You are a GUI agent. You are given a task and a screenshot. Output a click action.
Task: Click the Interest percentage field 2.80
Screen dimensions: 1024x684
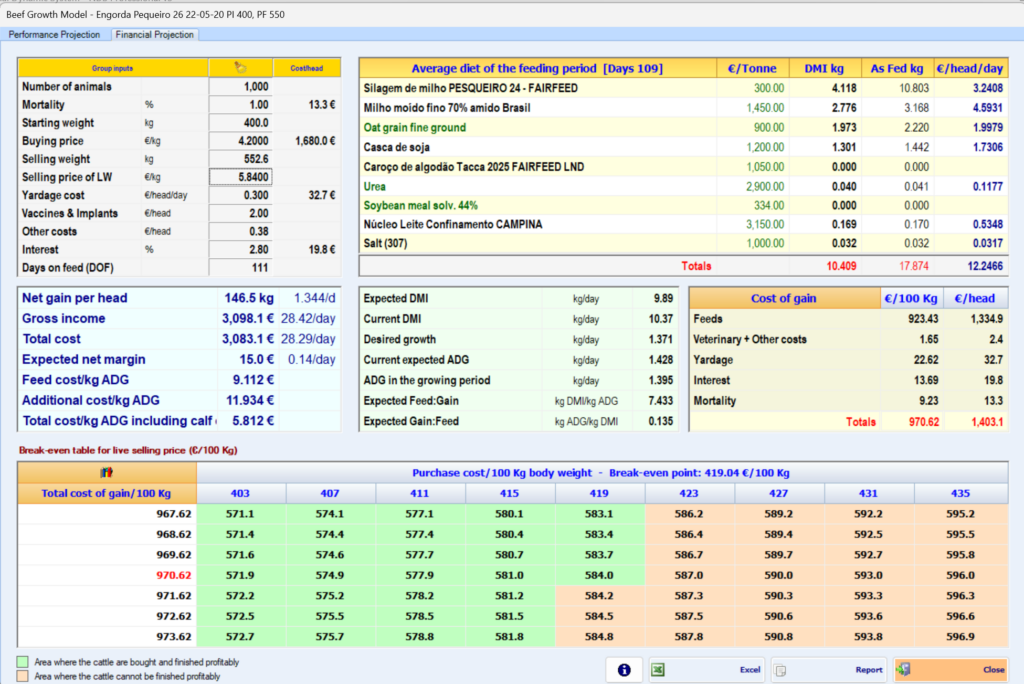pos(240,250)
